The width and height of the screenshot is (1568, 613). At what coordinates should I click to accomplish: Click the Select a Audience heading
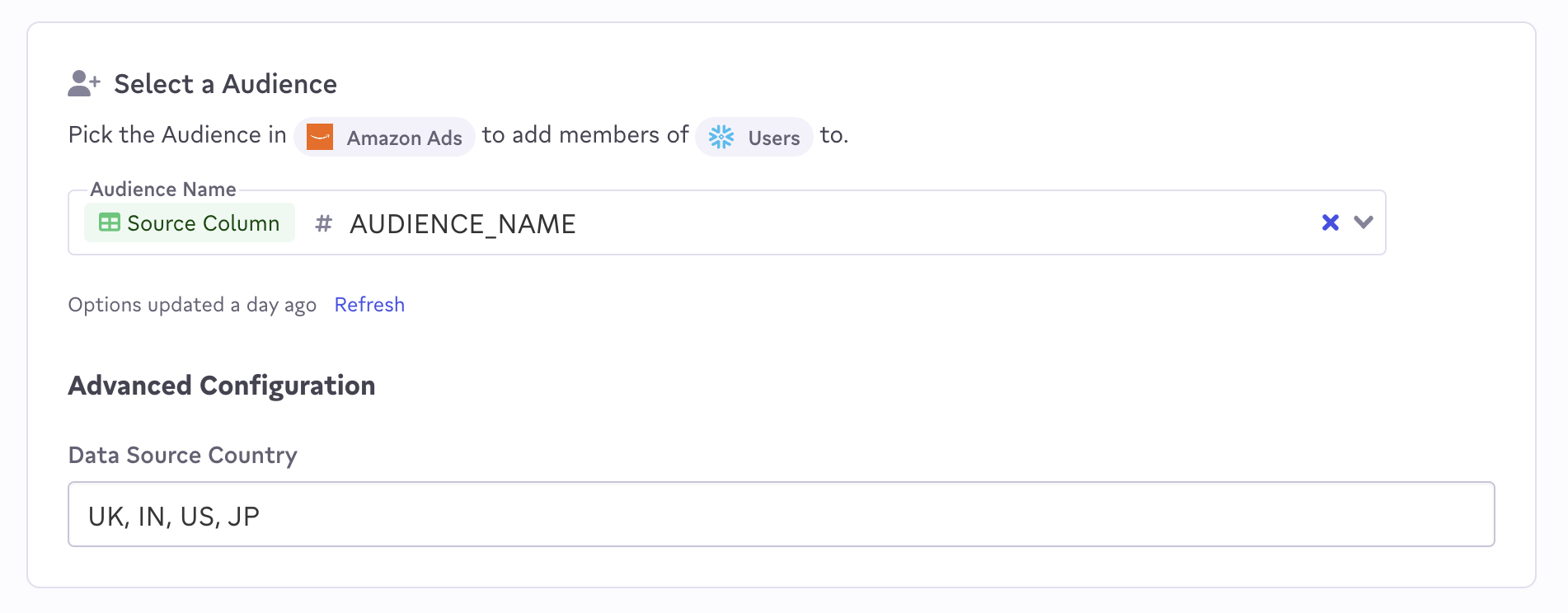[225, 84]
